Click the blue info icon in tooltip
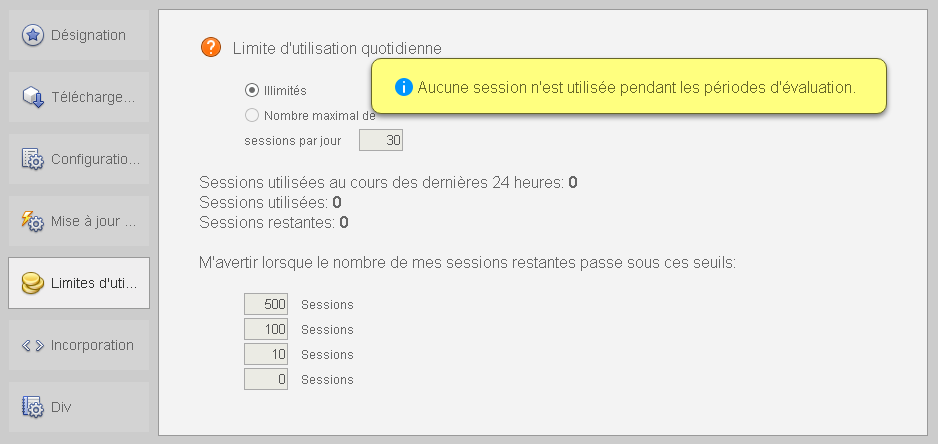Image resolution: width=938 pixels, height=444 pixels. (404, 87)
